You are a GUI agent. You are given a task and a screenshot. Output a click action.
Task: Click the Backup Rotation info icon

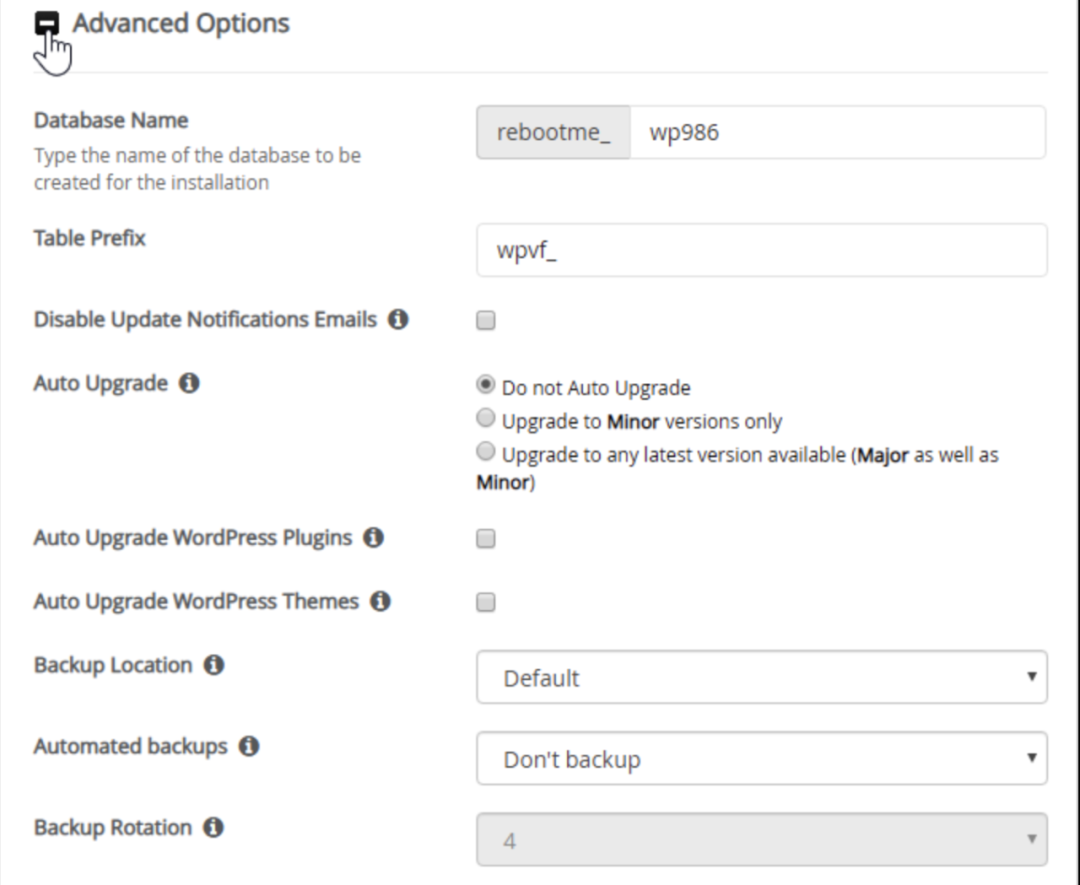[213, 828]
